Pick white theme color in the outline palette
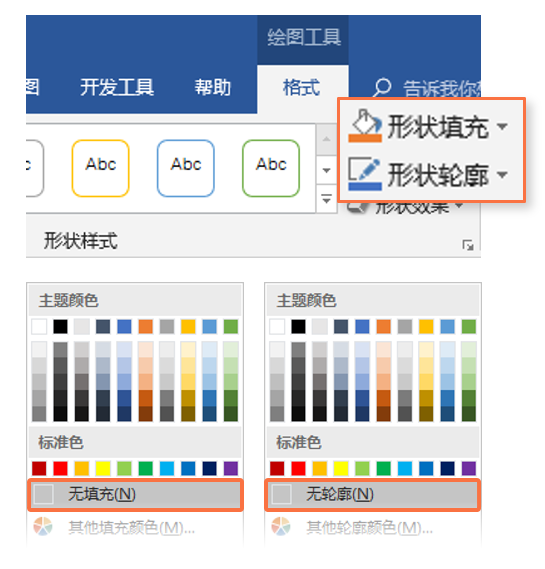The width and height of the screenshot is (545, 569). [277, 327]
